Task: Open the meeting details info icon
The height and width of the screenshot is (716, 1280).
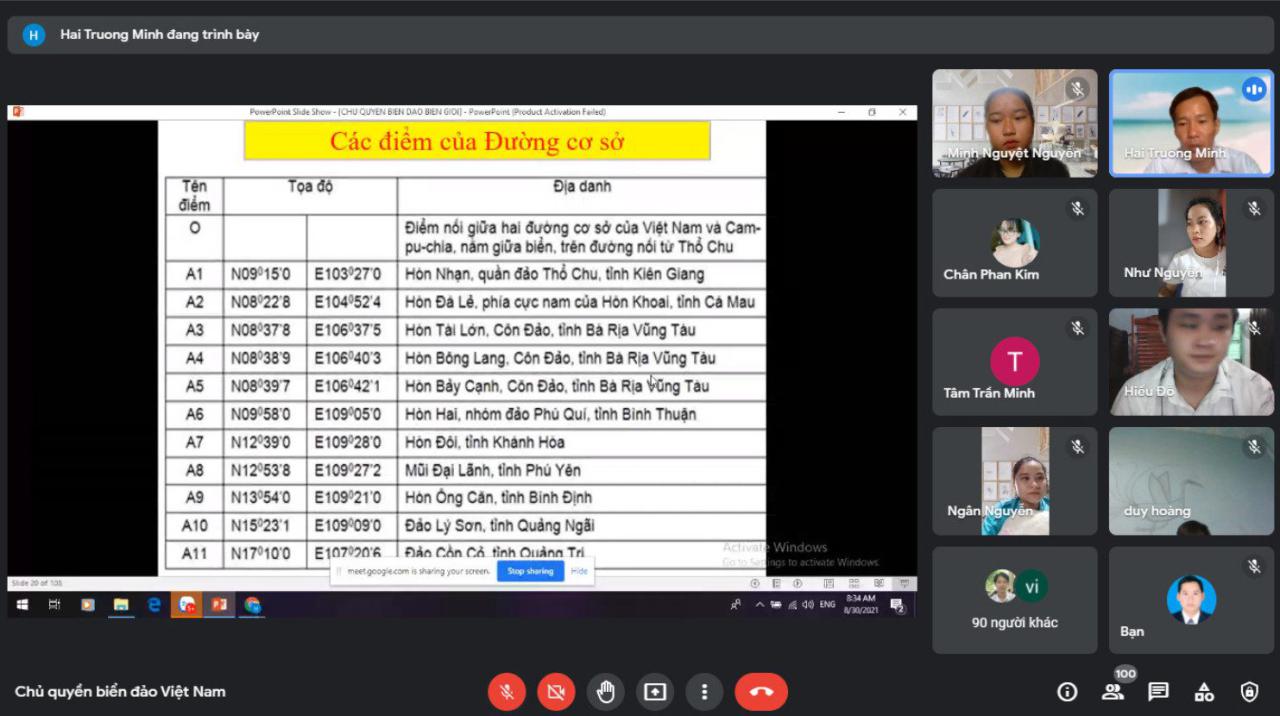Action: [x=1067, y=692]
